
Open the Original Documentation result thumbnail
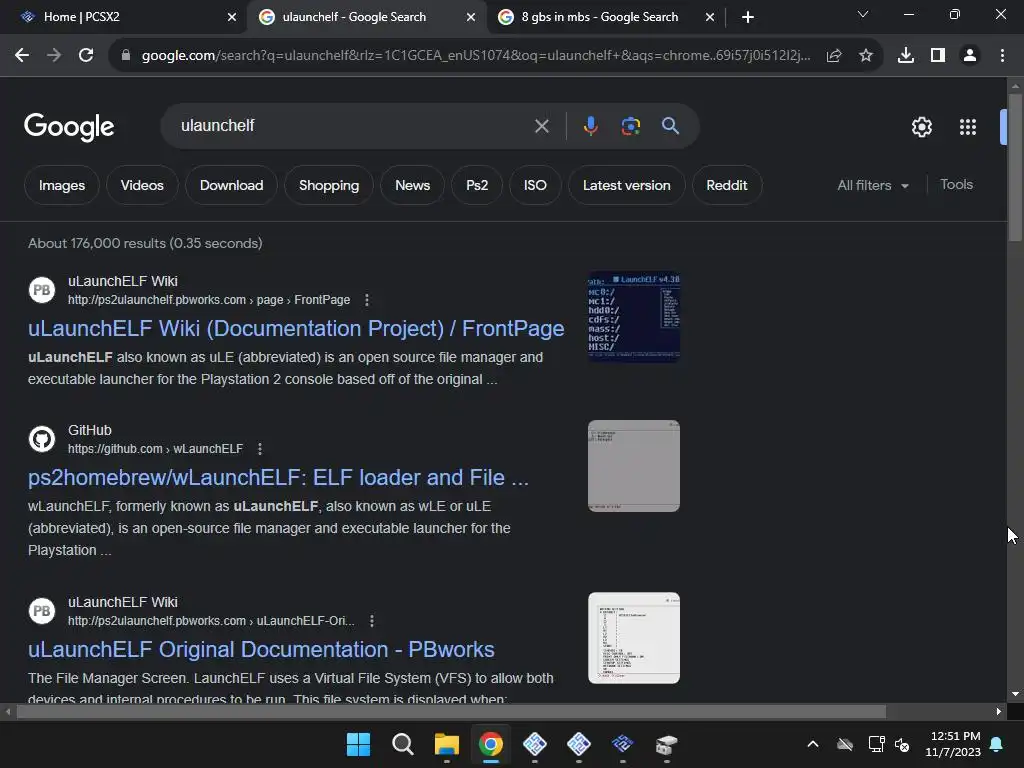point(634,638)
